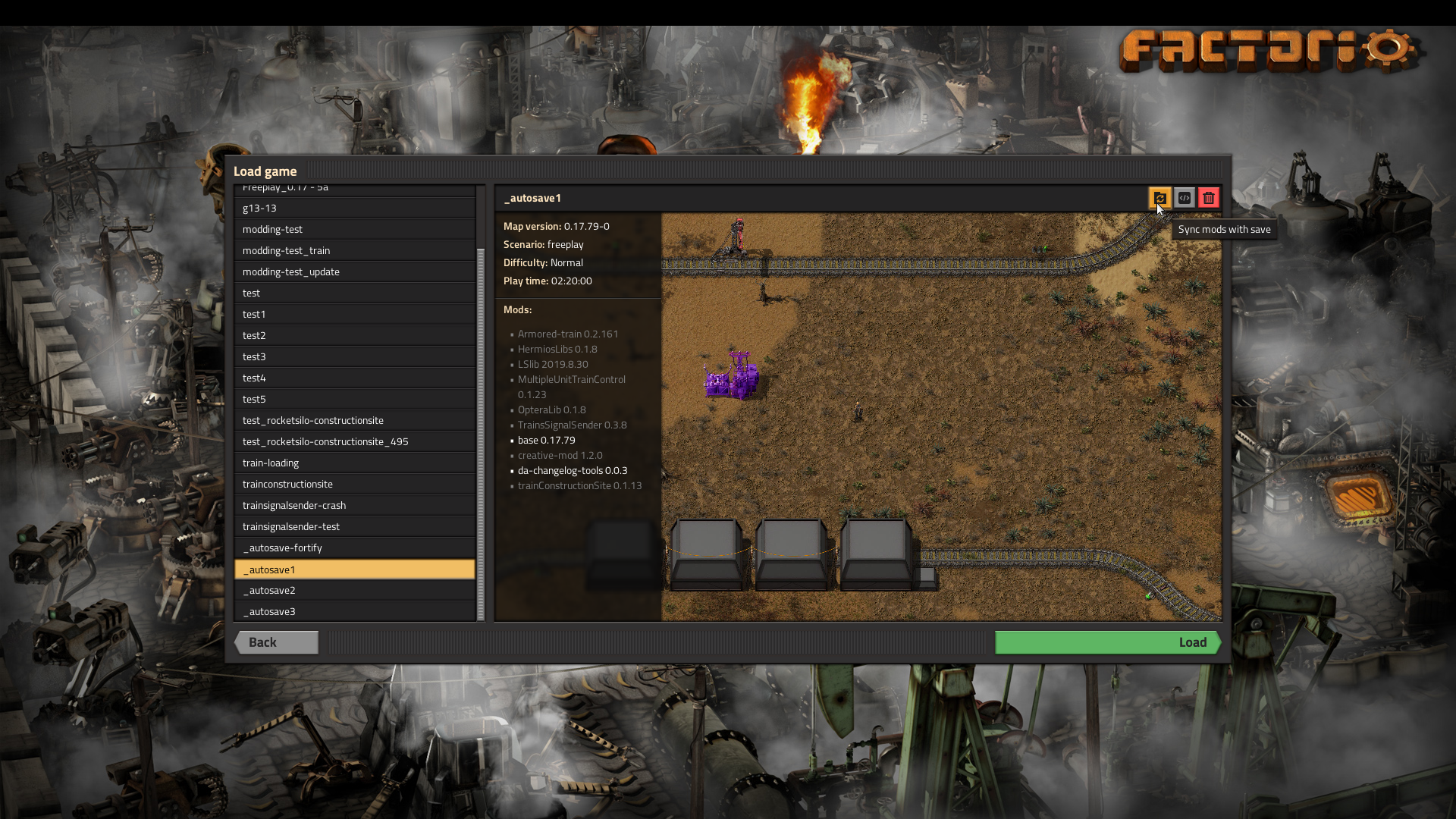The height and width of the screenshot is (819, 1456).
Task: Select the g13-13 save
Action: (355, 208)
